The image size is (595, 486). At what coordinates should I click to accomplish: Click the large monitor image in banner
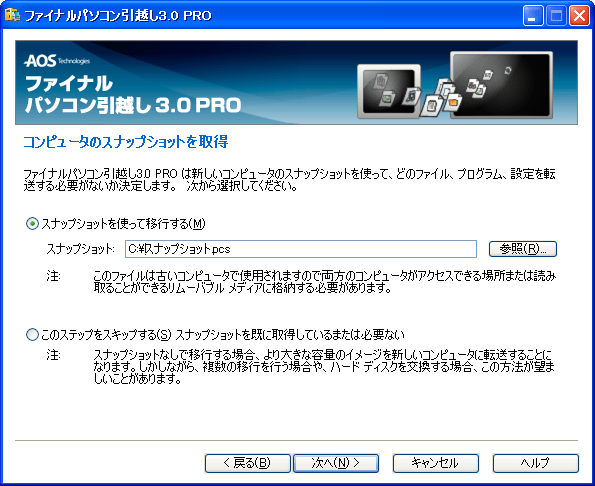[501, 84]
